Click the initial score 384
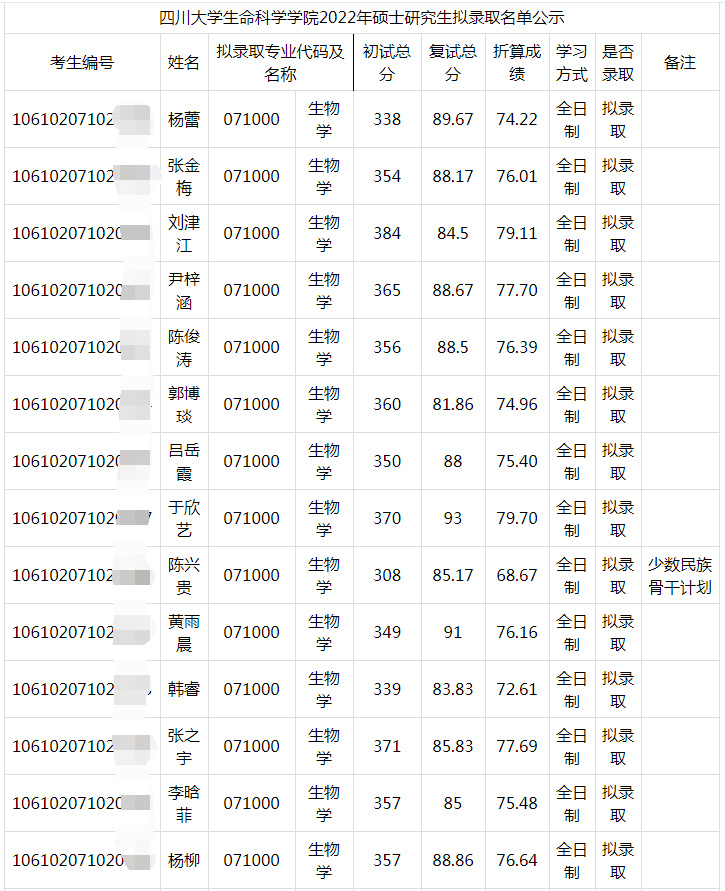This screenshot has height=891, width=725. pos(387,233)
